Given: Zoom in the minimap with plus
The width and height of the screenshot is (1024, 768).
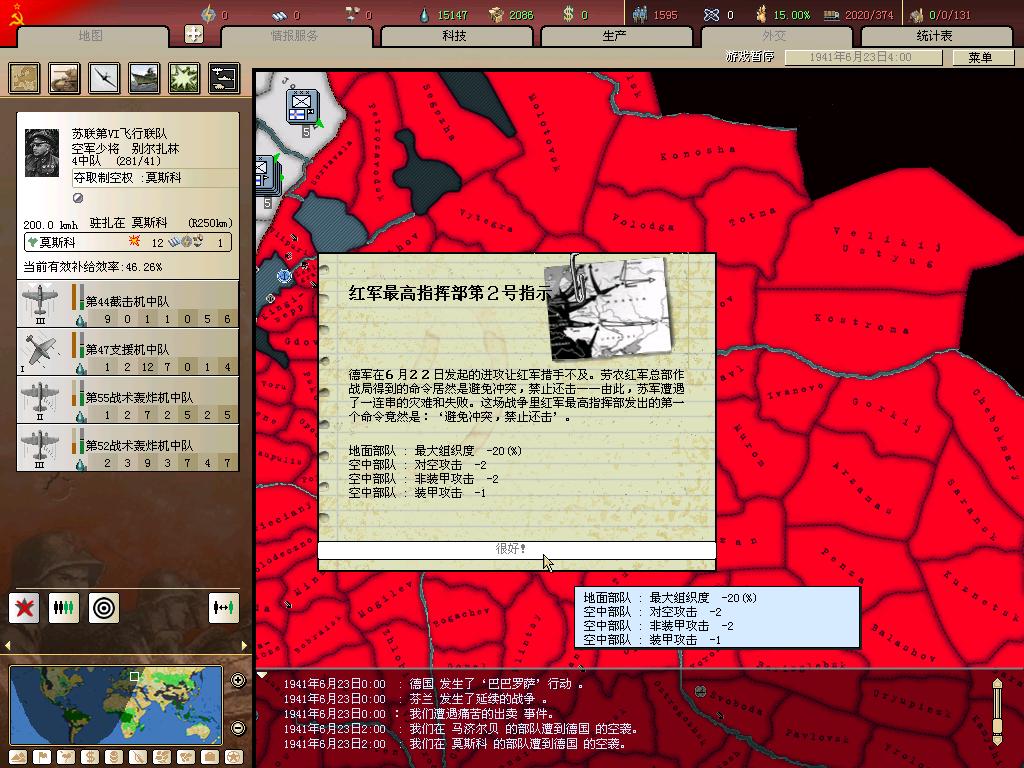Looking at the screenshot, I should [238, 680].
